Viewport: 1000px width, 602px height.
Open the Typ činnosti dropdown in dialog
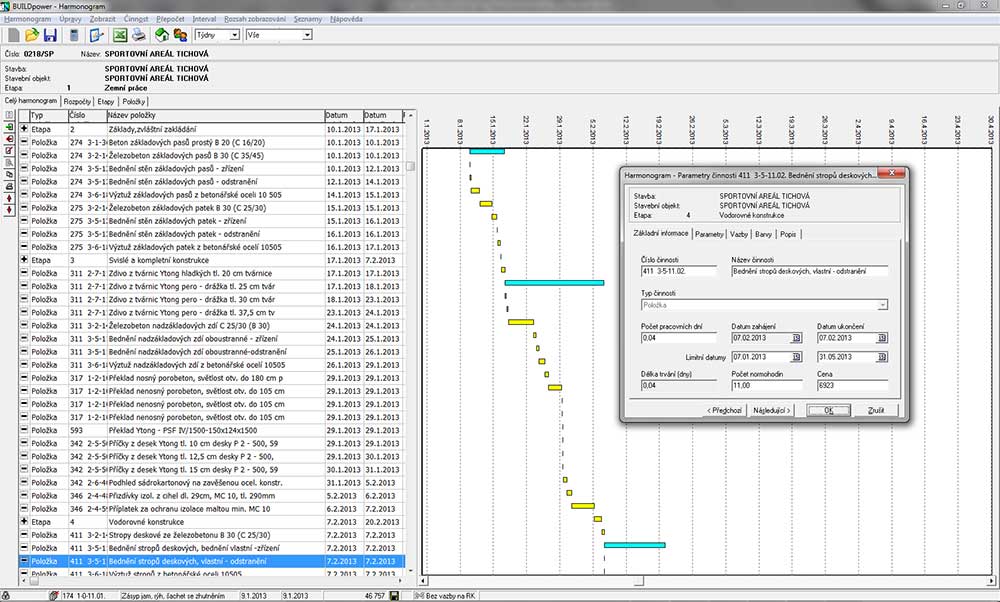(882, 305)
